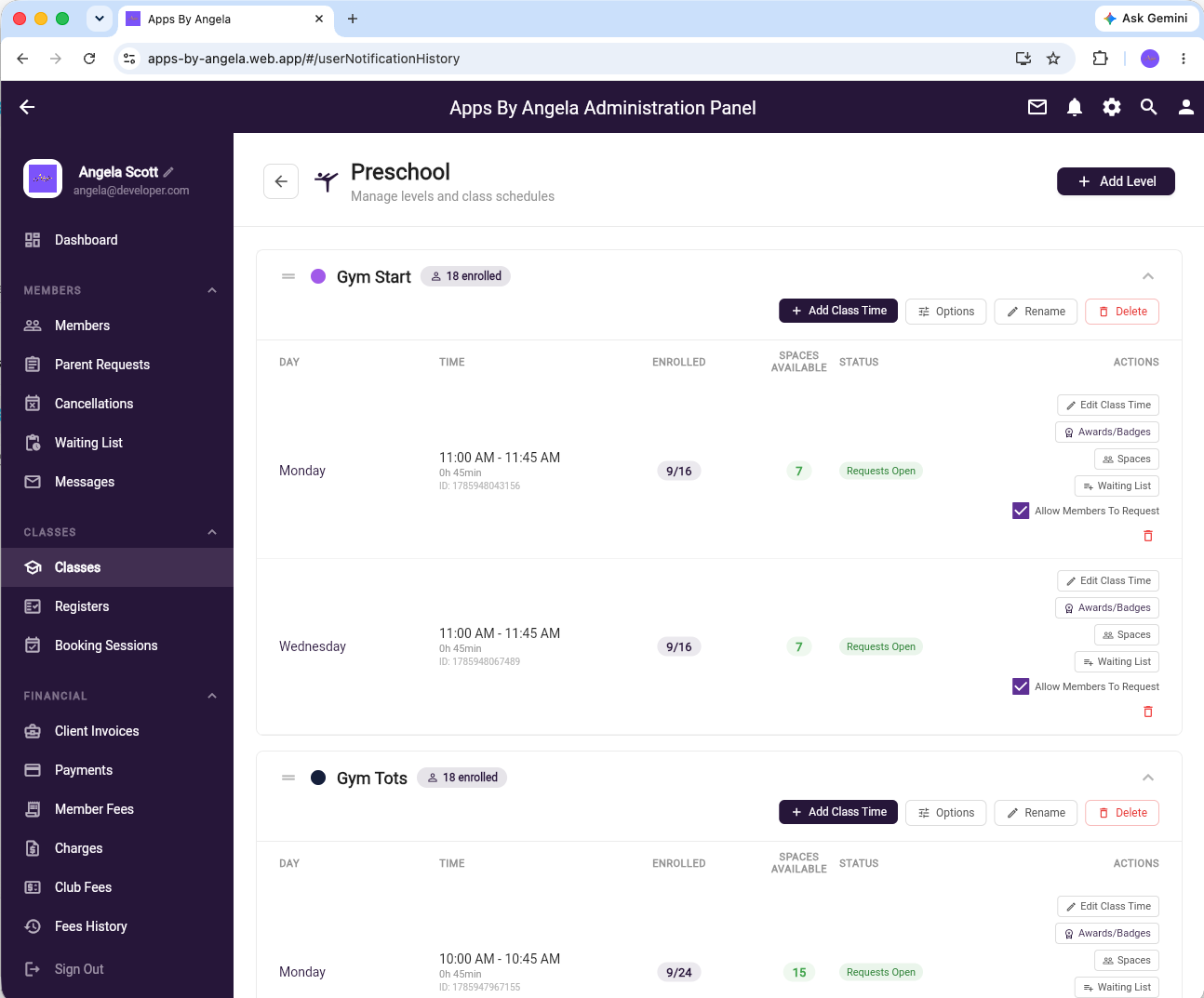Click the pencil icon beside Angela Scott
Image resolution: width=1204 pixels, height=998 pixels.
pyautogui.click(x=168, y=172)
